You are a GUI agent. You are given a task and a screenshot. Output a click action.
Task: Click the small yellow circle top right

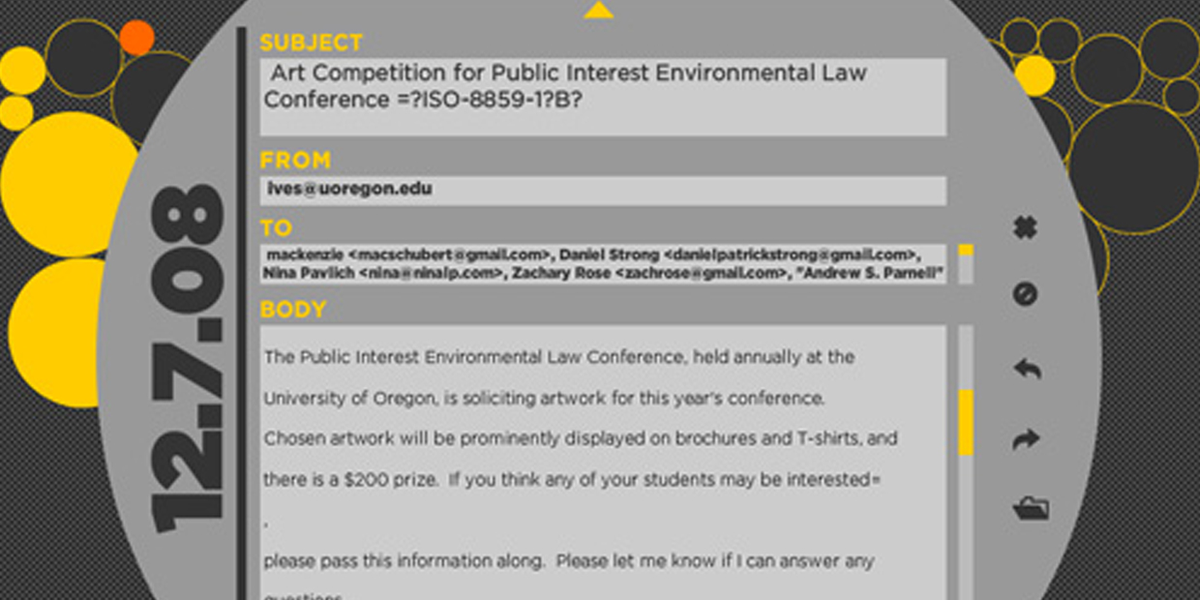[x=1034, y=75]
